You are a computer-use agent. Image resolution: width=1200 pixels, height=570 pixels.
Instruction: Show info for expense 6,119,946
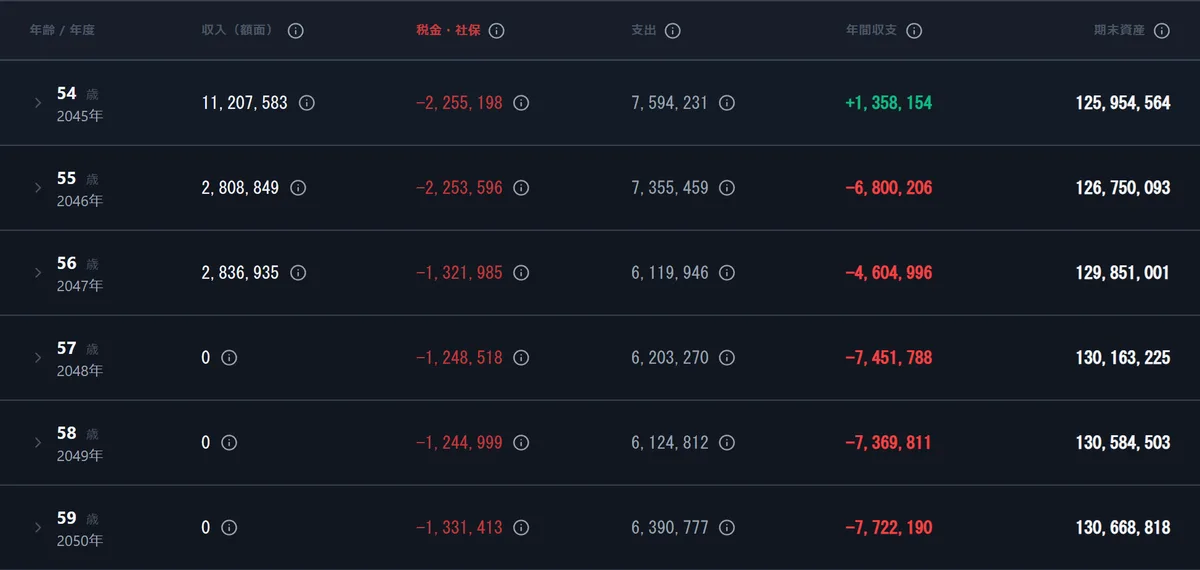pos(727,273)
